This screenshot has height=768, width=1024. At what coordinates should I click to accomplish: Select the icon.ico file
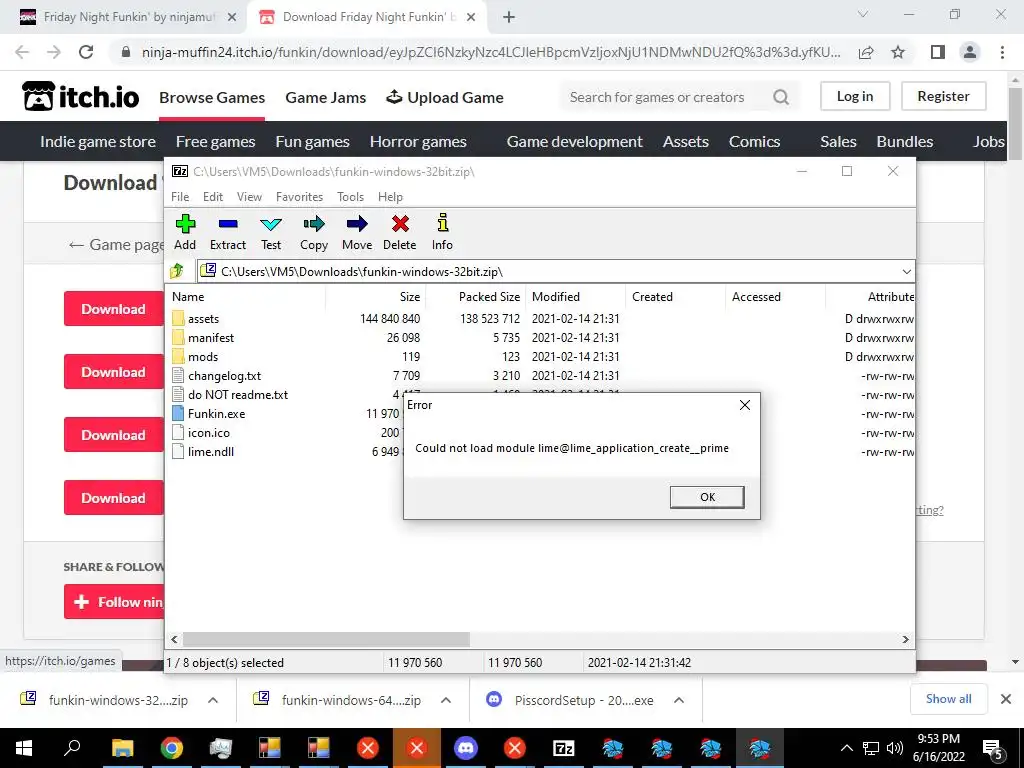click(x=200, y=432)
